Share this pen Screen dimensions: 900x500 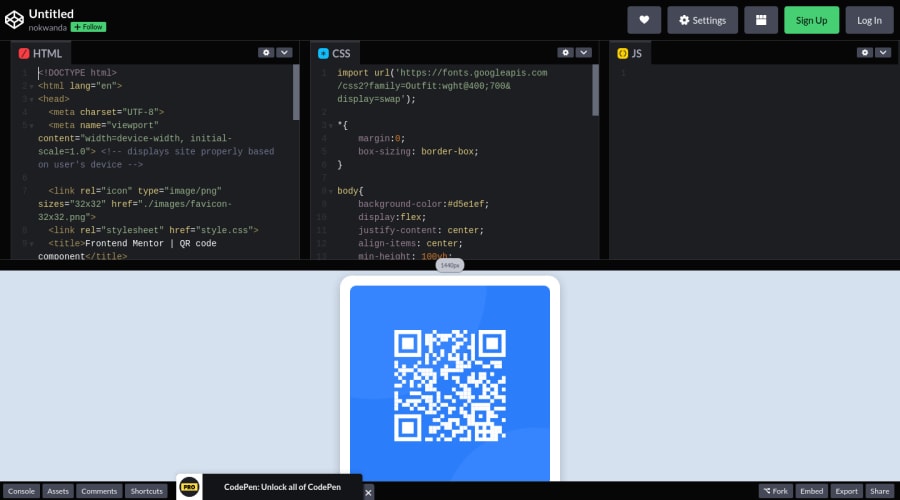point(879,491)
